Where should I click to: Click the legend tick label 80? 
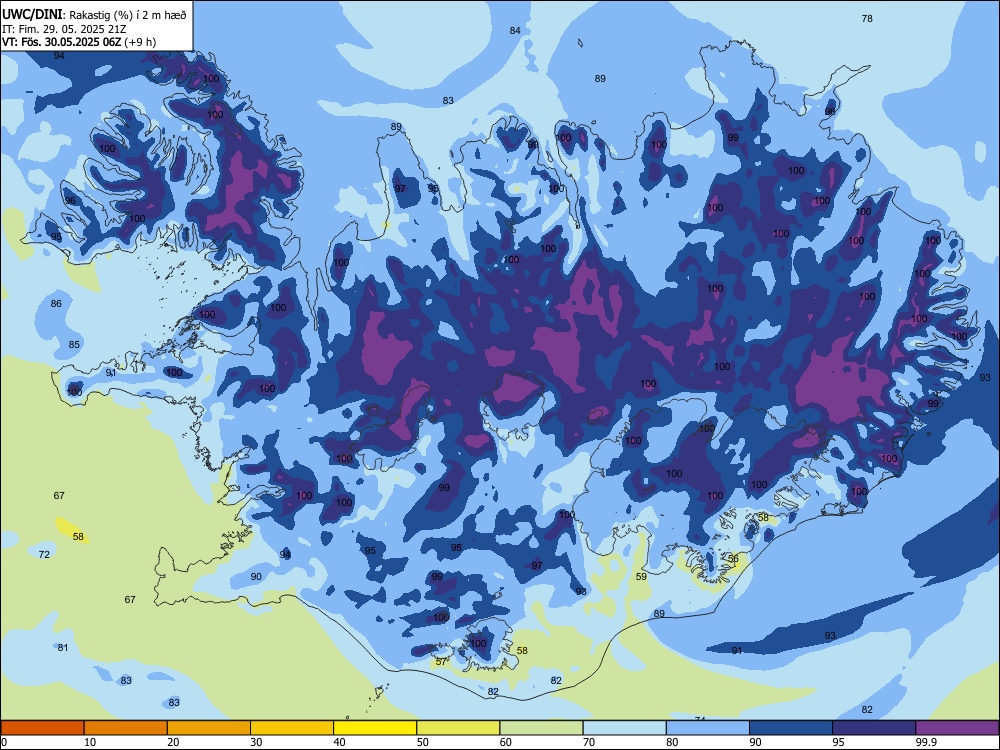click(672, 742)
